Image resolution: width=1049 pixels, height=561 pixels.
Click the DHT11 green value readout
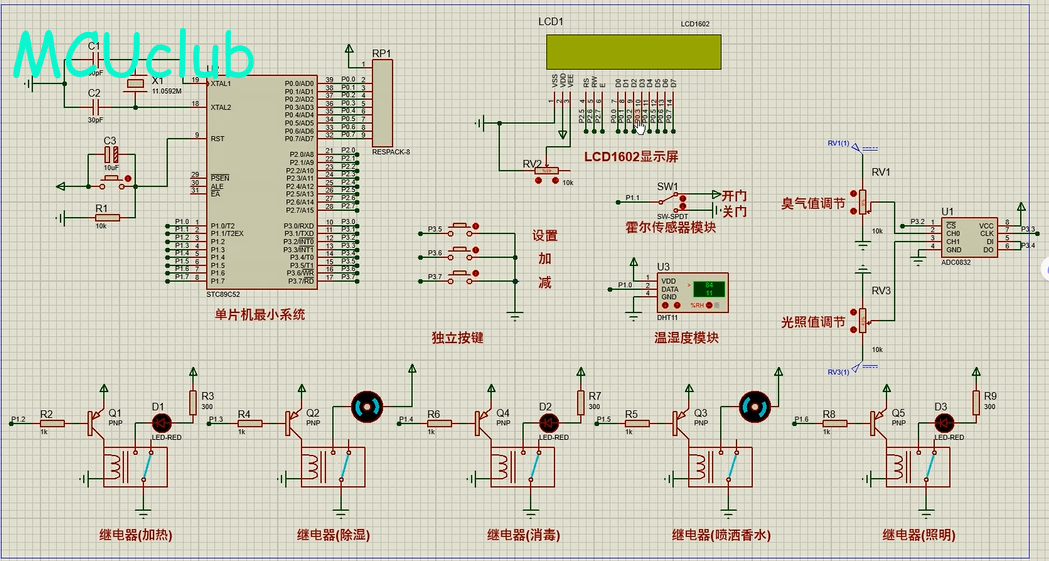[708, 289]
